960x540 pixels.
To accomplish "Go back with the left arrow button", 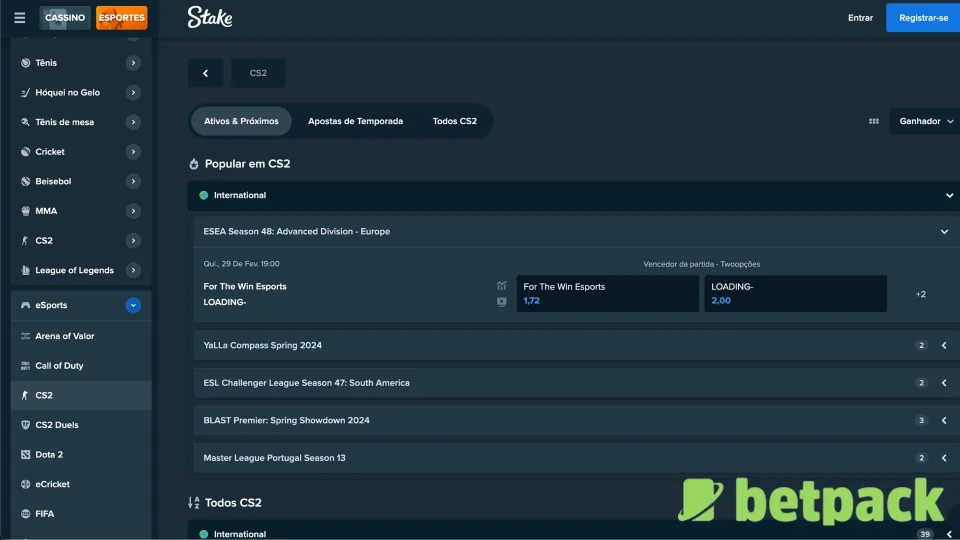I will point(206,73).
